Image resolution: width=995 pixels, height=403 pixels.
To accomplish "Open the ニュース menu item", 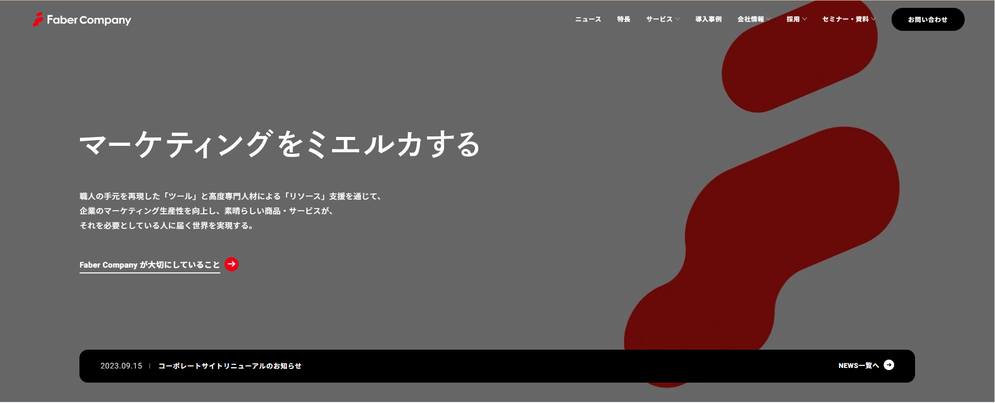I will 588,19.
